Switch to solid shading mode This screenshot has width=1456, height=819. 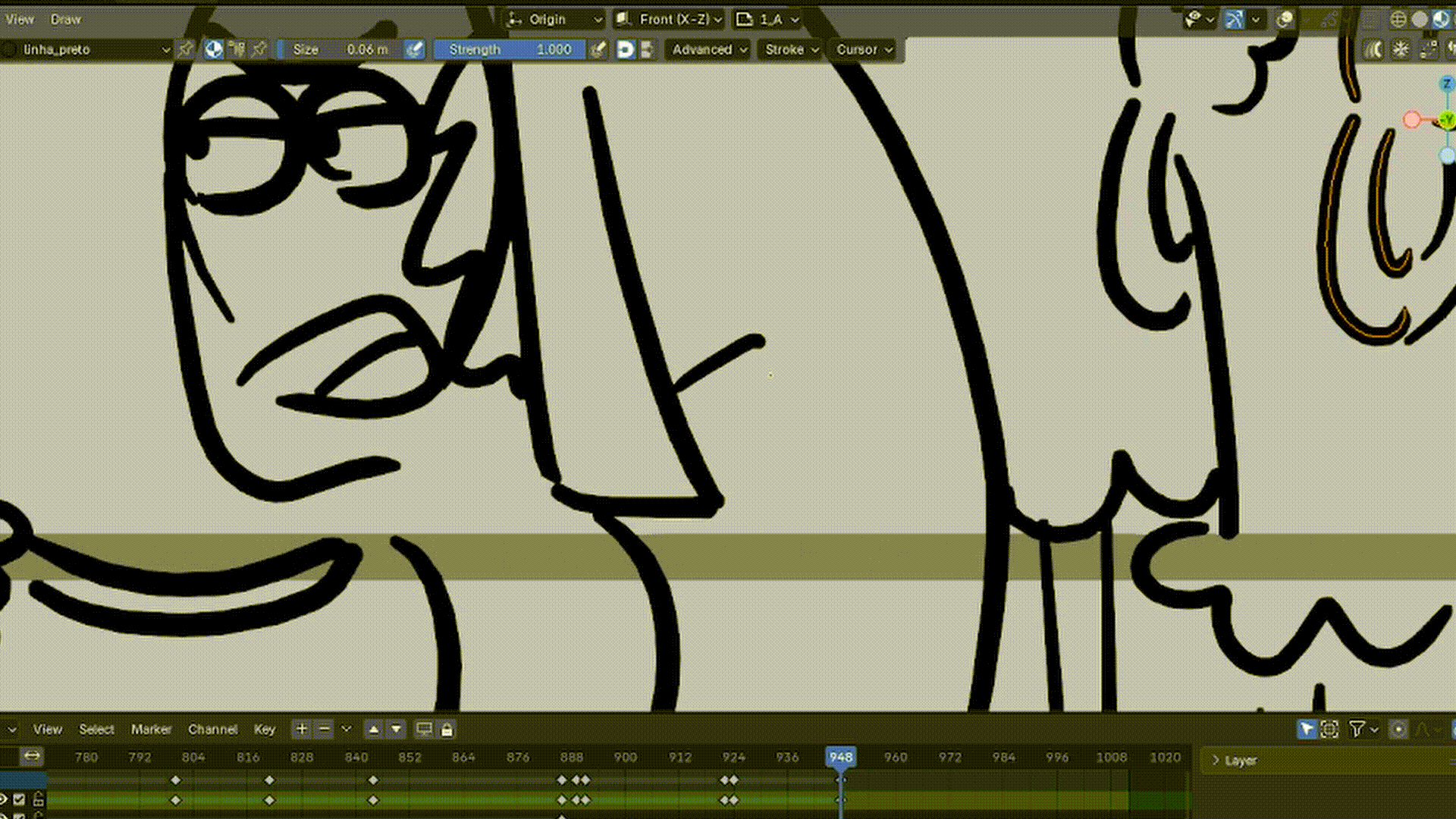pyautogui.click(x=1420, y=19)
